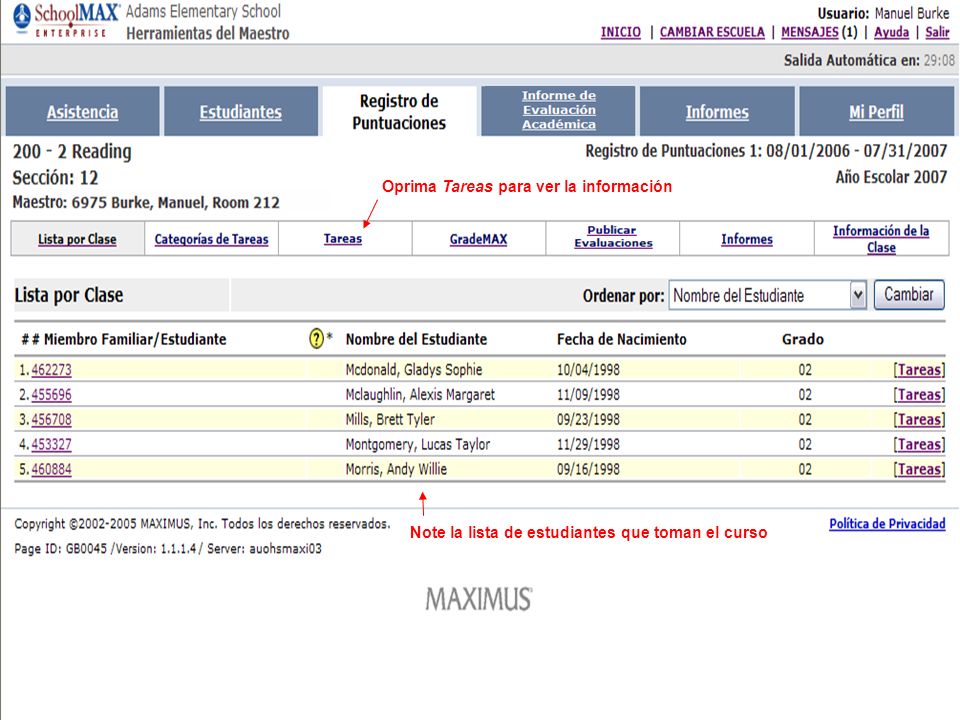Click the Usuario: Manuel Burke label
The image size is (960, 720).
tap(883, 13)
